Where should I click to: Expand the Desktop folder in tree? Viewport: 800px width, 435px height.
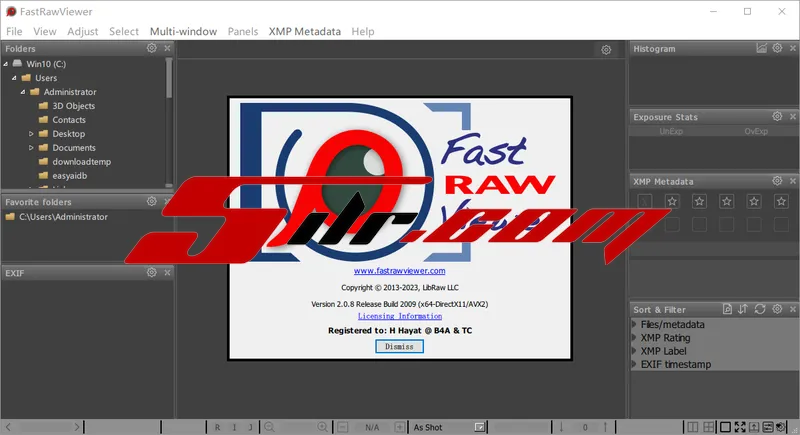31,134
